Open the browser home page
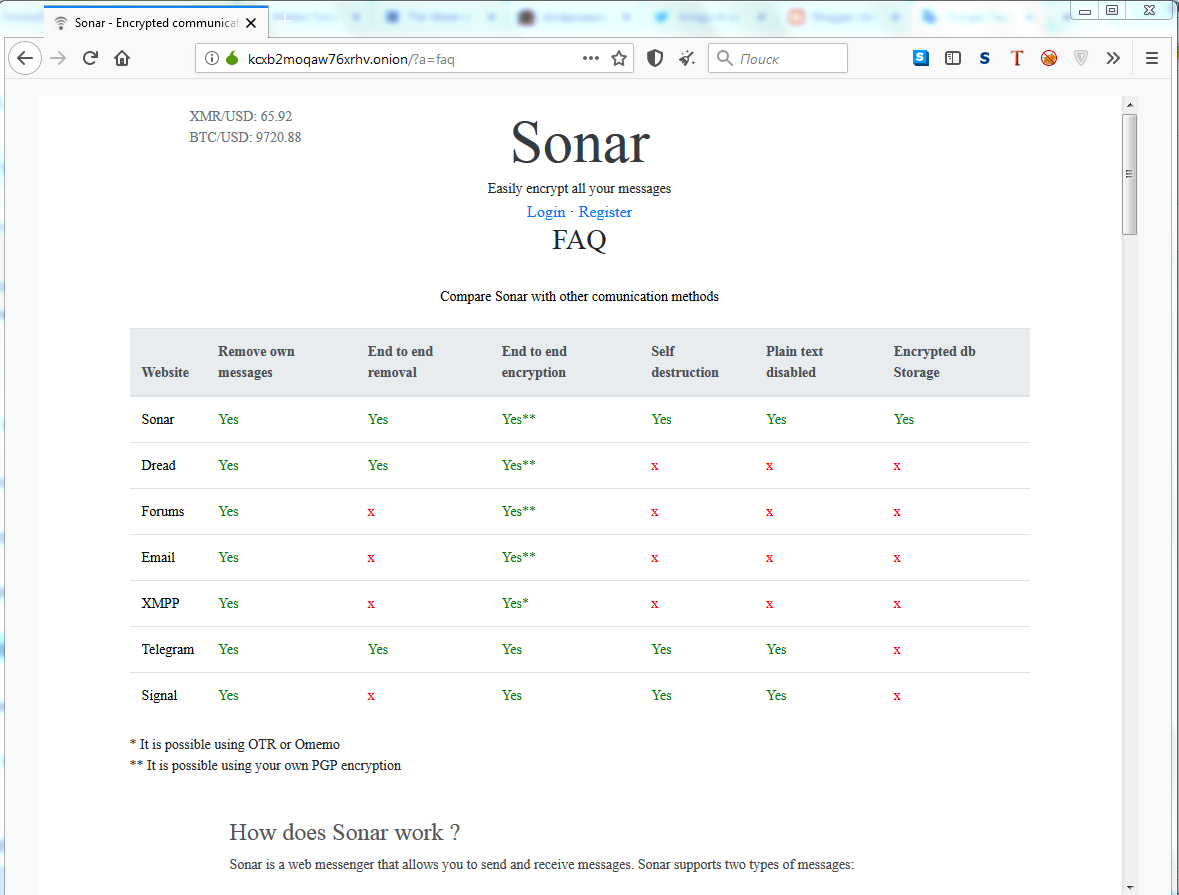 tap(122, 58)
